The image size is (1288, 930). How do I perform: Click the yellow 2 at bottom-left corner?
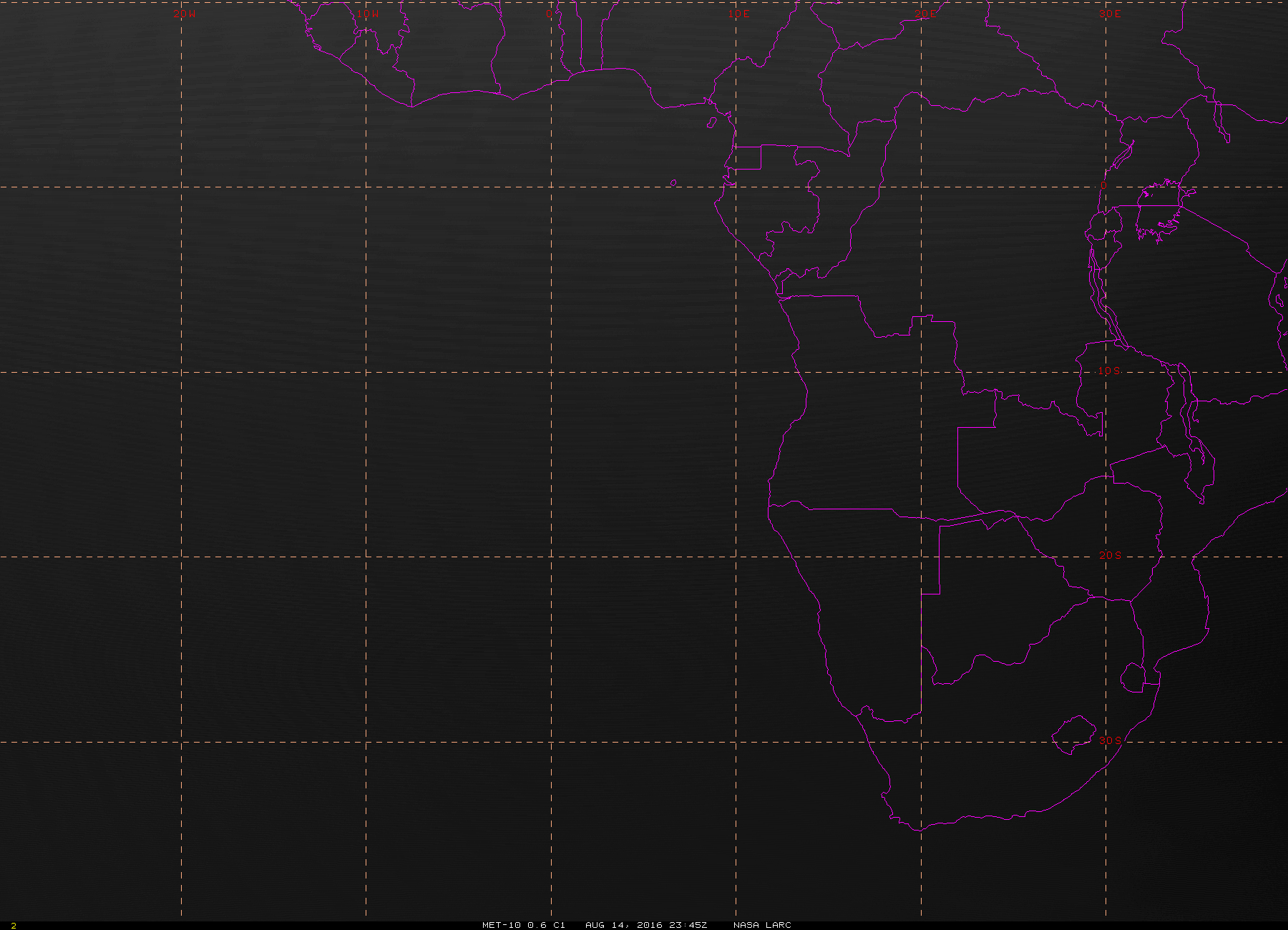pyautogui.click(x=13, y=926)
